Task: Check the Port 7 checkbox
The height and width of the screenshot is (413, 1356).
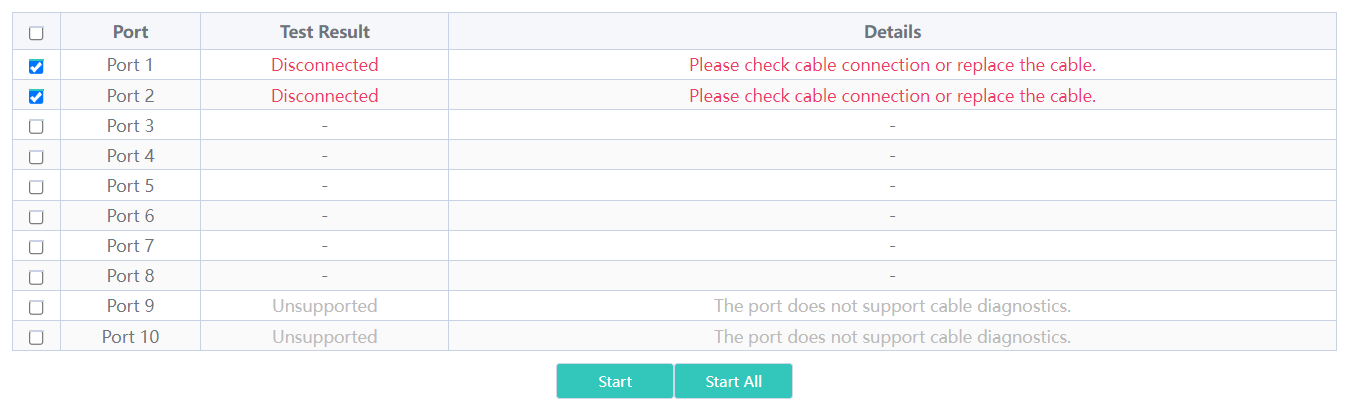Action: pyautogui.click(x=36, y=247)
